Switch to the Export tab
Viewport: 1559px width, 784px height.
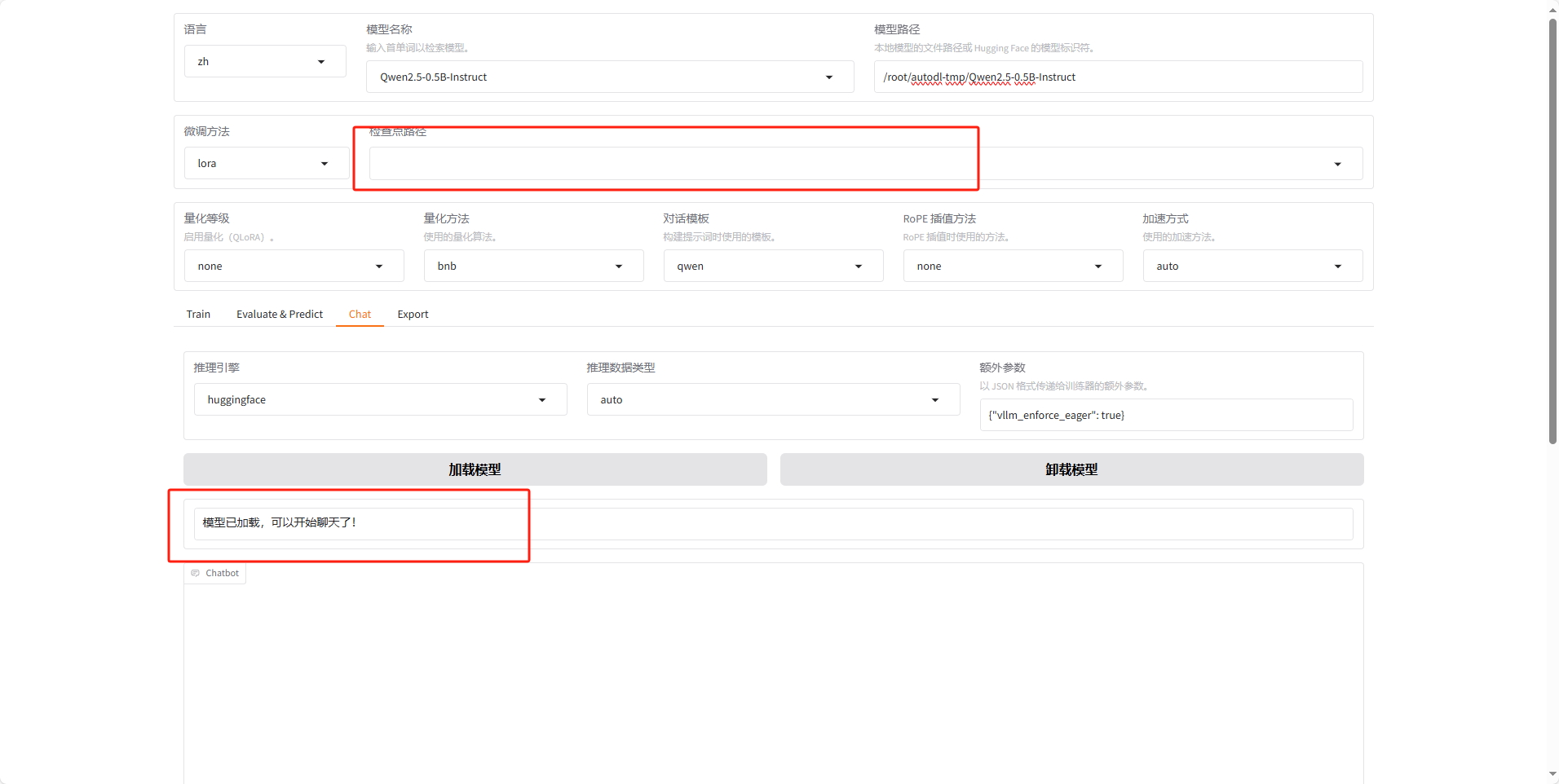pos(413,315)
